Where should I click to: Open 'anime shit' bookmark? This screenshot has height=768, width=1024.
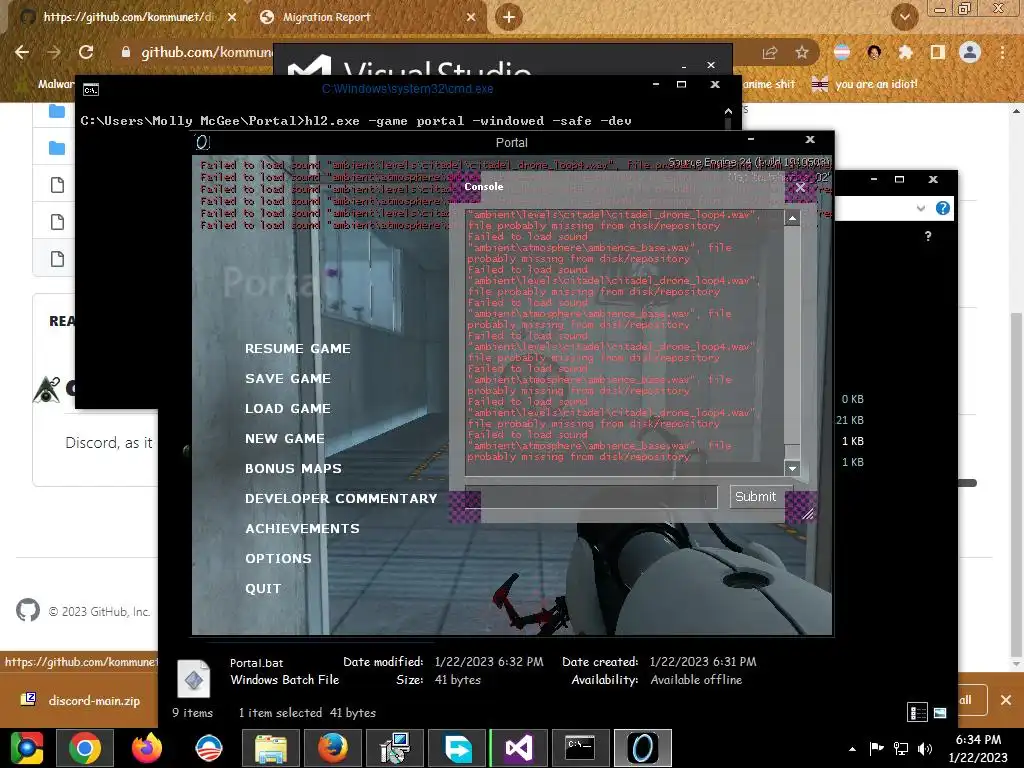769,84
